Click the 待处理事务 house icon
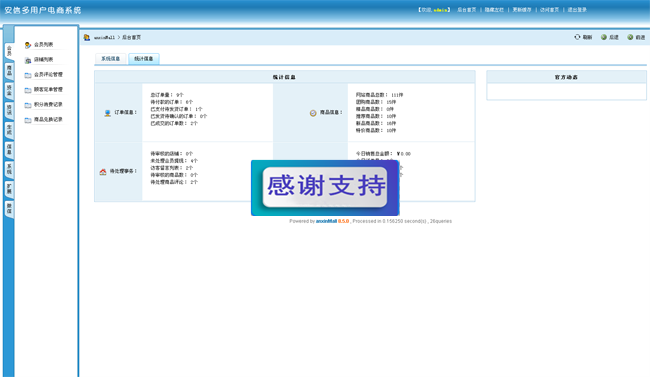This screenshot has width=650, height=377. click(x=103, y=171)
